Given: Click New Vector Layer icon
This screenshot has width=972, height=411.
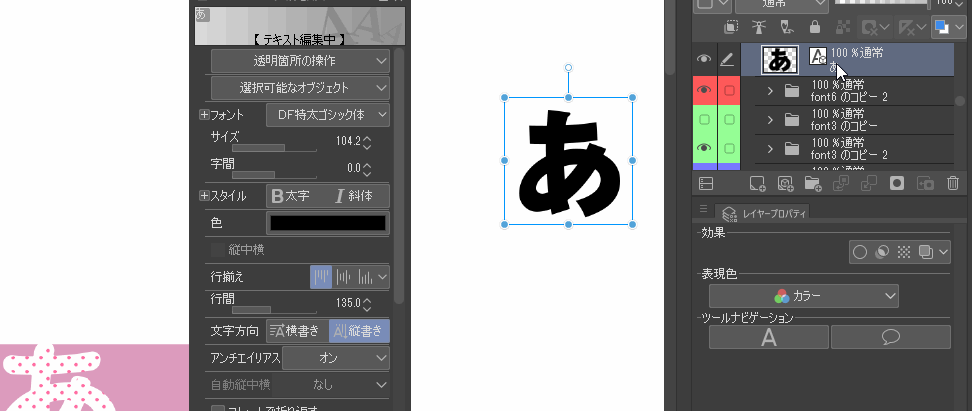Looking at the screenshot, I should (785, 183).
